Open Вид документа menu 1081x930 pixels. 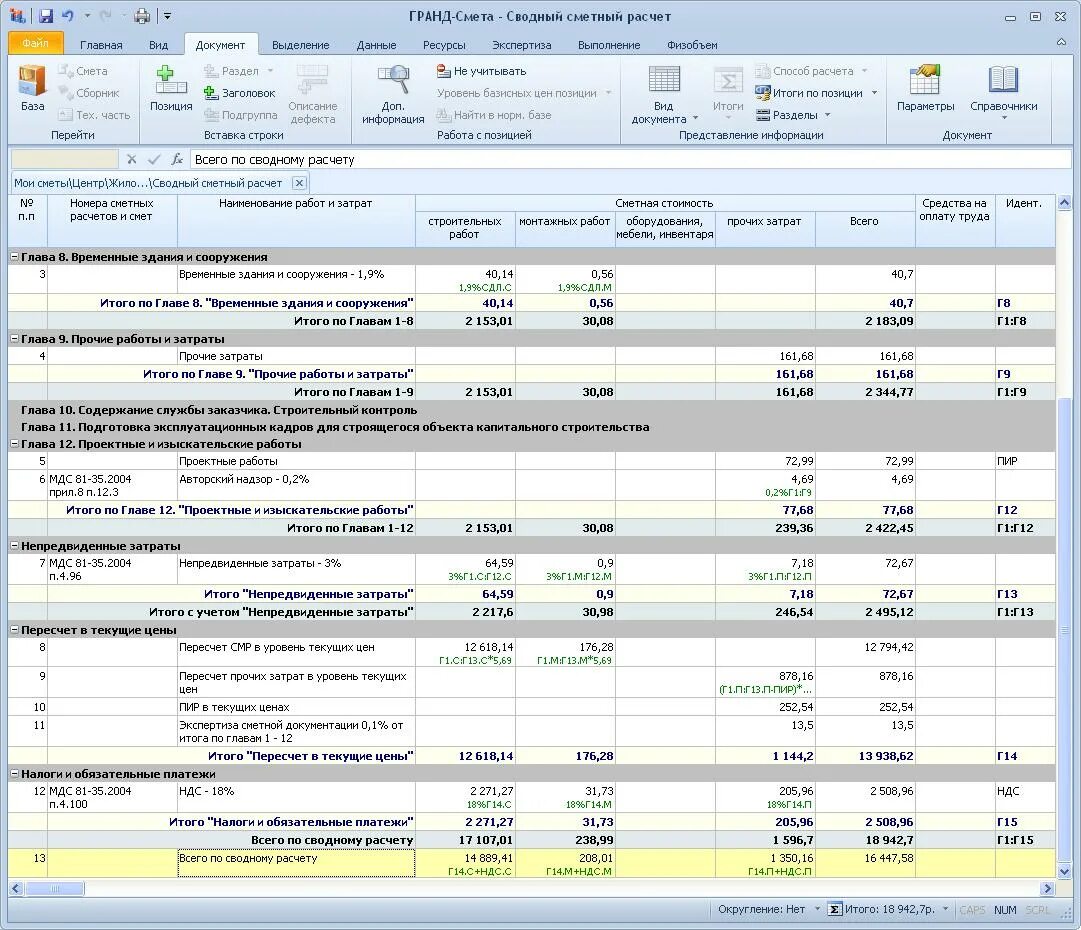tap(664, 94)
